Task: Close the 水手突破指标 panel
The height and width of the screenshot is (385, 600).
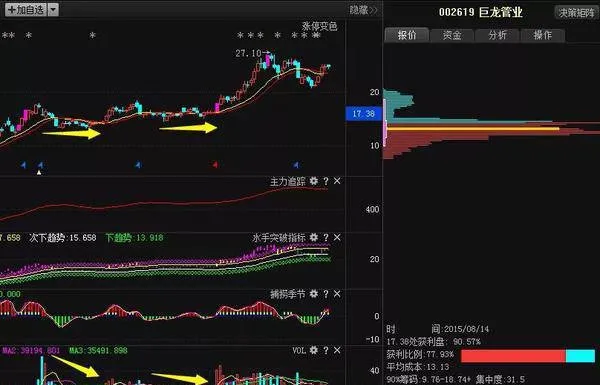Action: (x=337, y=237)
